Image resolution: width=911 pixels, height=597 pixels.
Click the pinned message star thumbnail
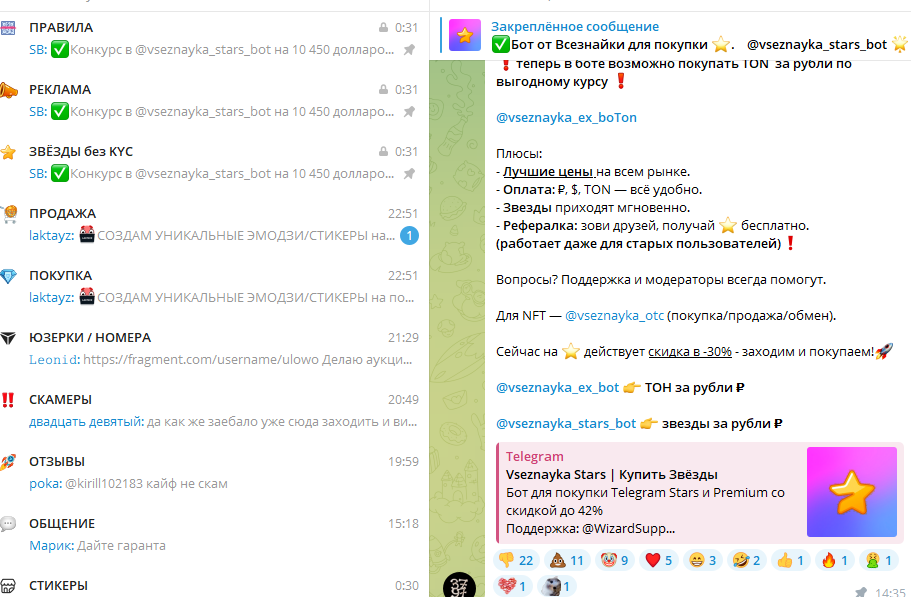click(x=465, y=35)
